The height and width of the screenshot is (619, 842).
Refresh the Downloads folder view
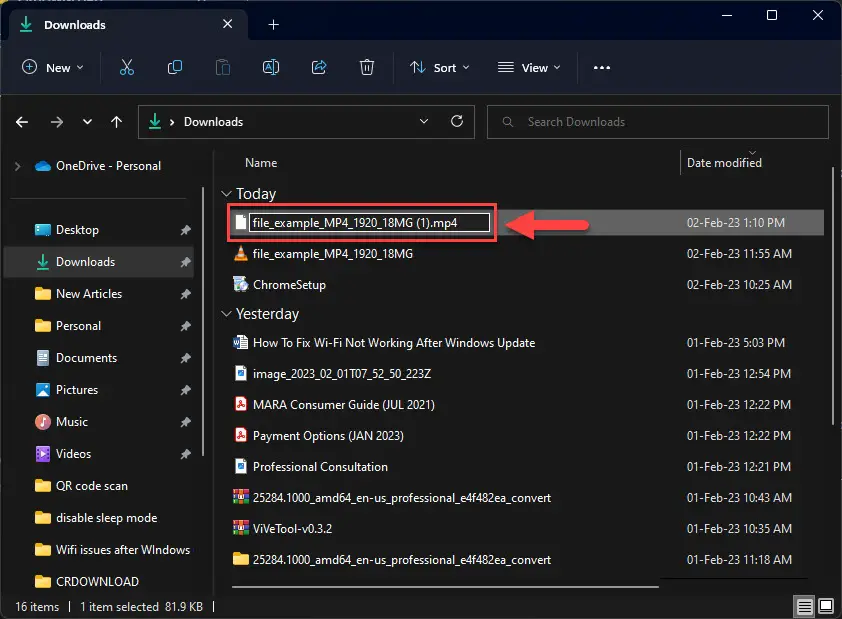[457, 122]
